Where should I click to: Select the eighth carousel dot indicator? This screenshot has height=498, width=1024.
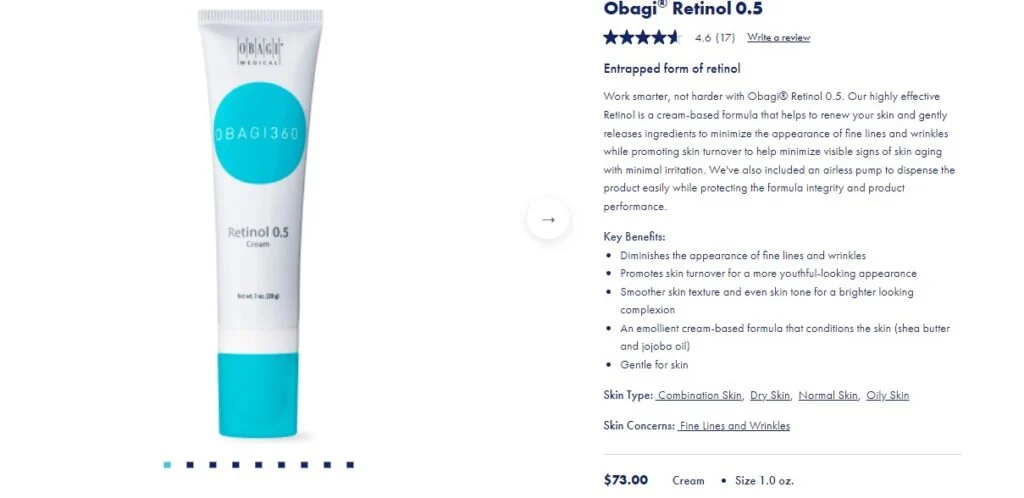[327, 465]
